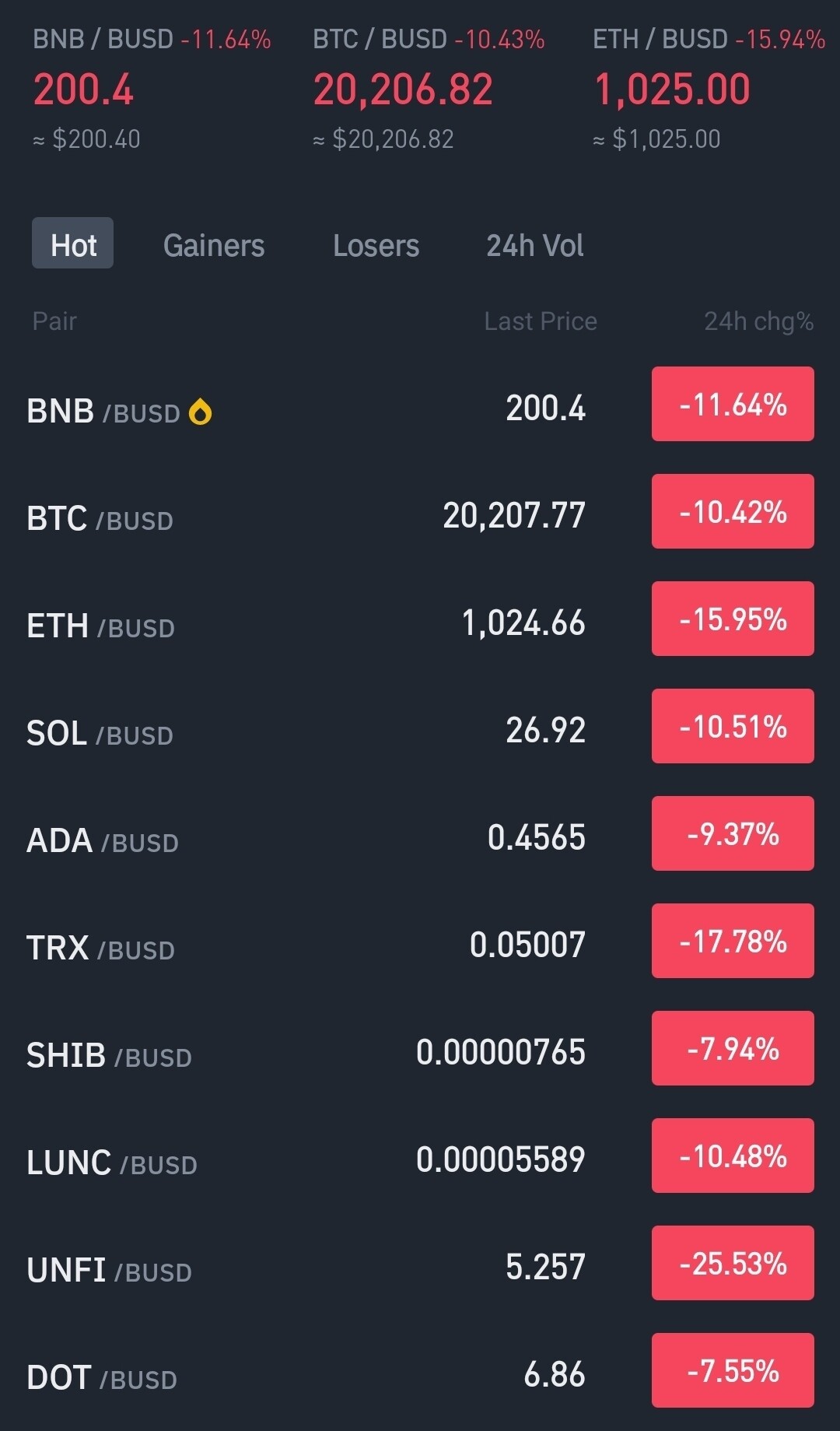
Task: Open the Losers tab
Action: [x=376, y=246]
